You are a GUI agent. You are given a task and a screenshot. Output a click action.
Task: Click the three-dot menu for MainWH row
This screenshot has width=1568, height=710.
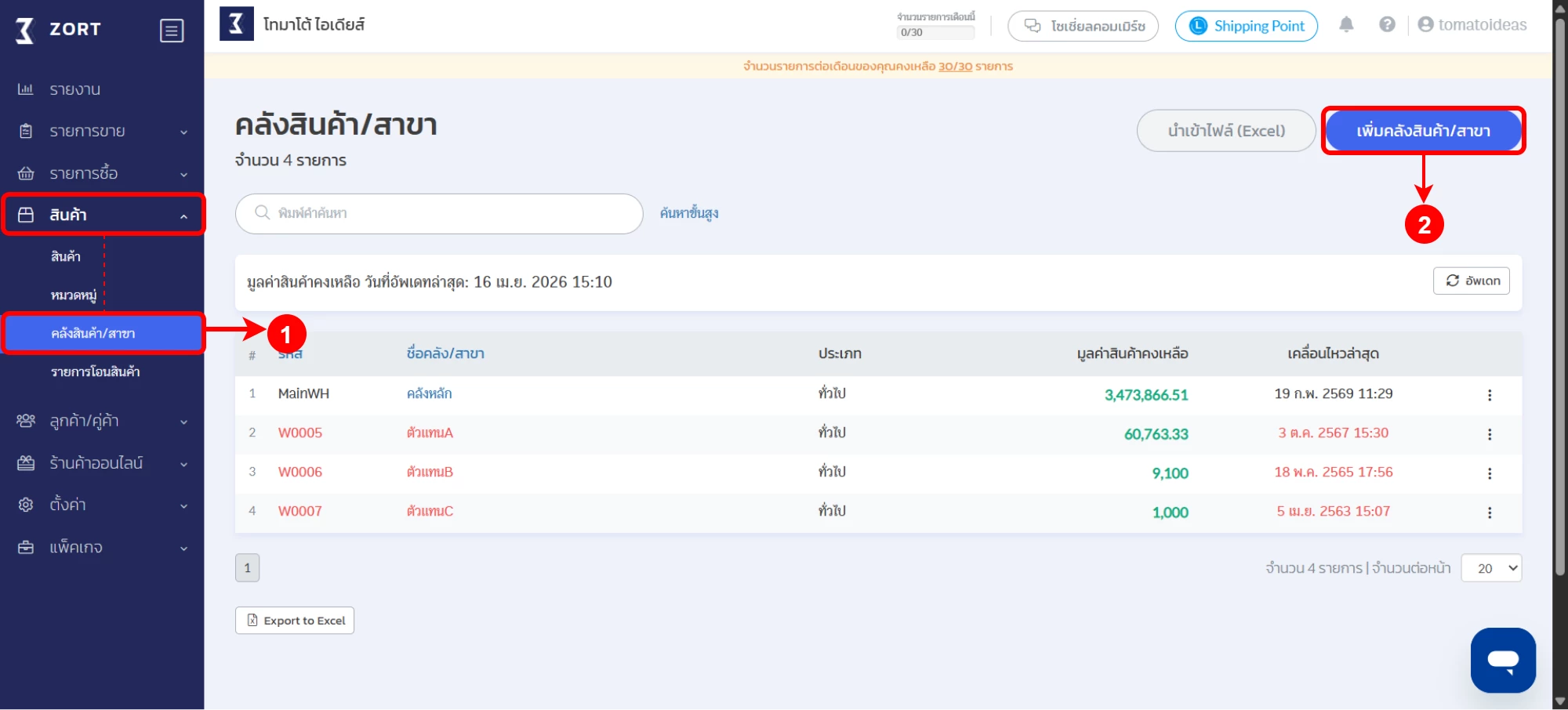[1490, 395]
